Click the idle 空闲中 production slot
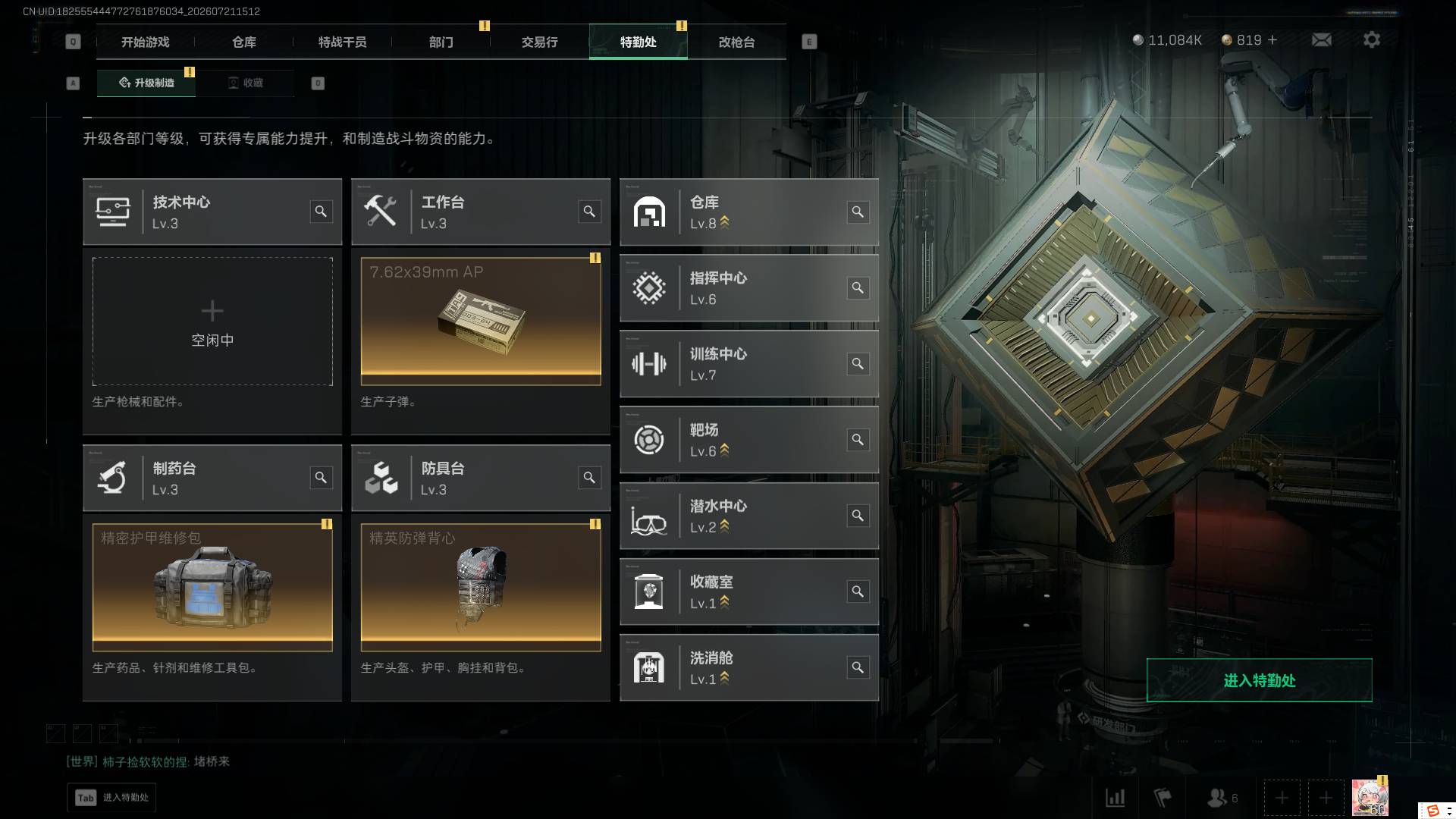This screenshot has height=819, width=1456. [x=212, y=321]
